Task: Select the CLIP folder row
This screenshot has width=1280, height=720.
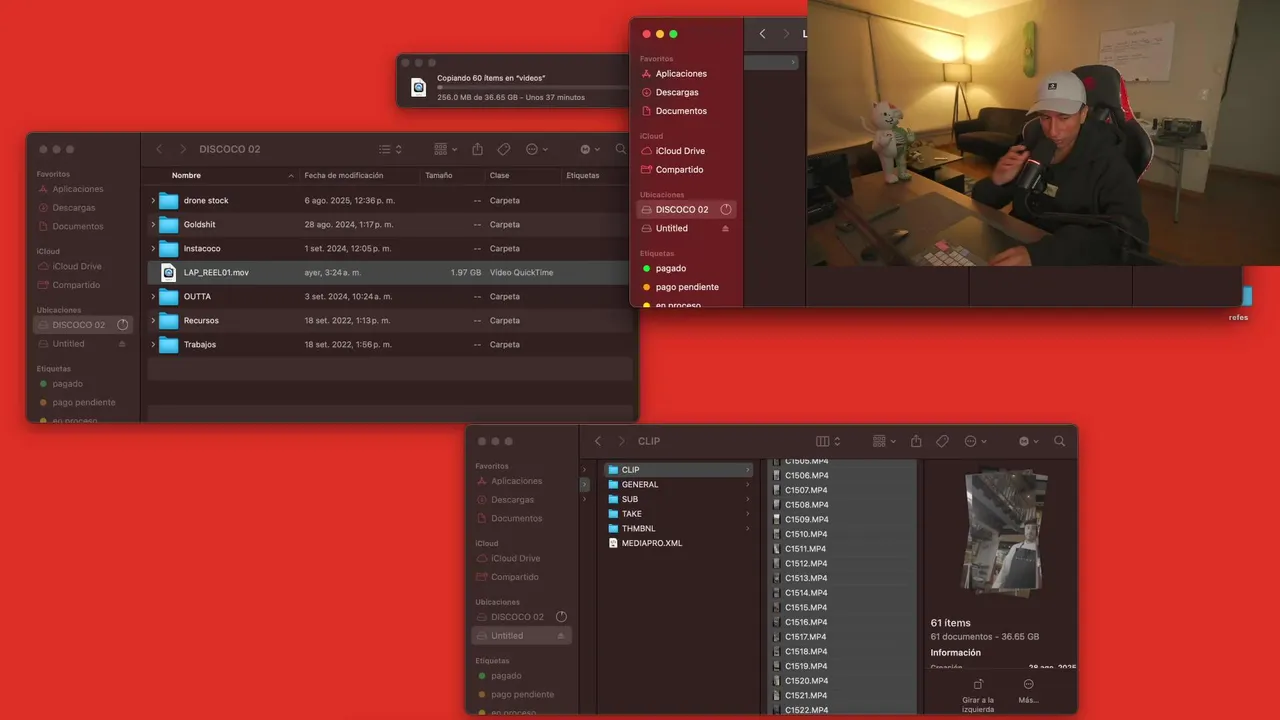Action: pyautogui.click(x=678, y=470)
